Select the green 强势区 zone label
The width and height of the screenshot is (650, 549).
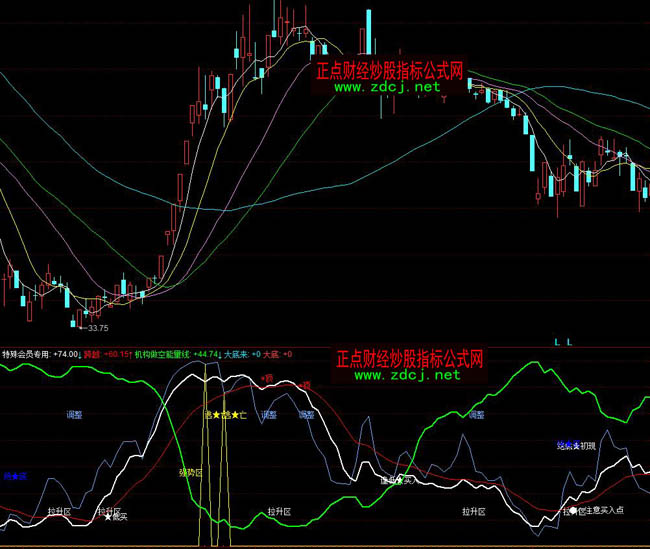(x=190, y=471)
